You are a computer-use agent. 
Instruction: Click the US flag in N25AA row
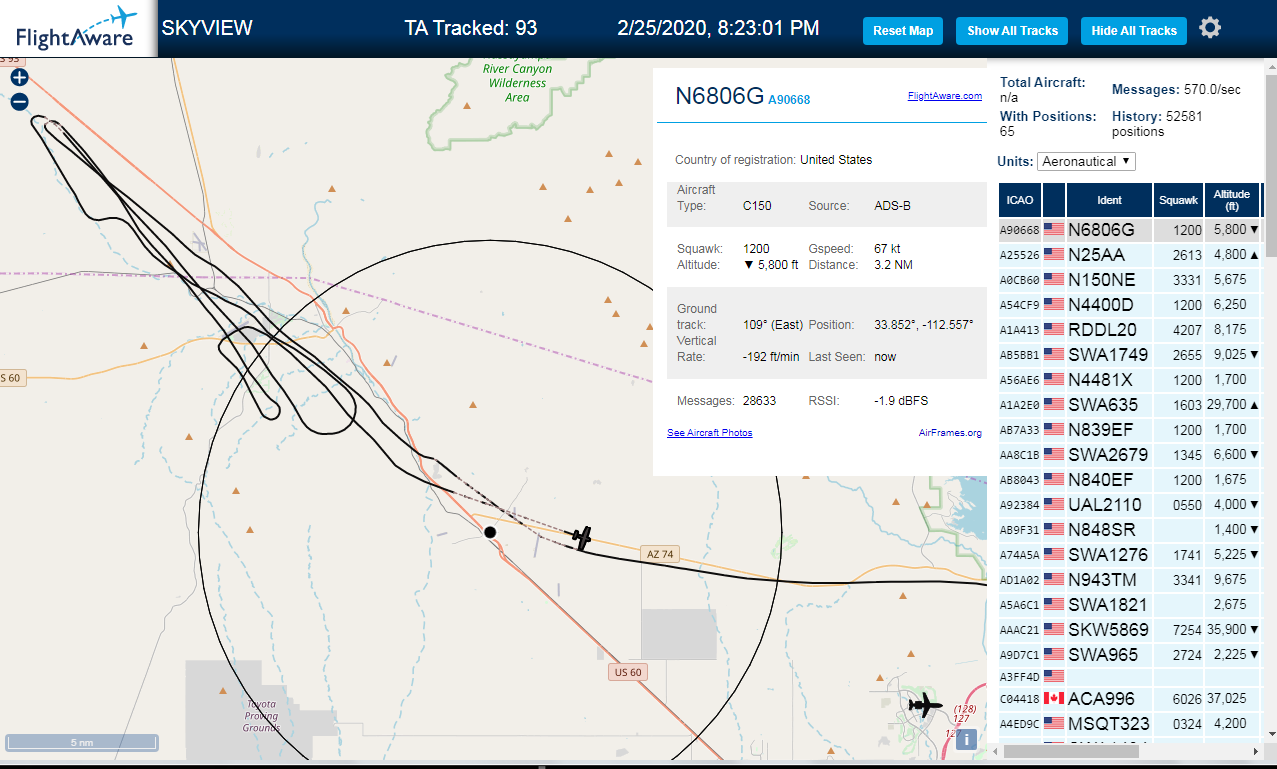pos(1054,255)
